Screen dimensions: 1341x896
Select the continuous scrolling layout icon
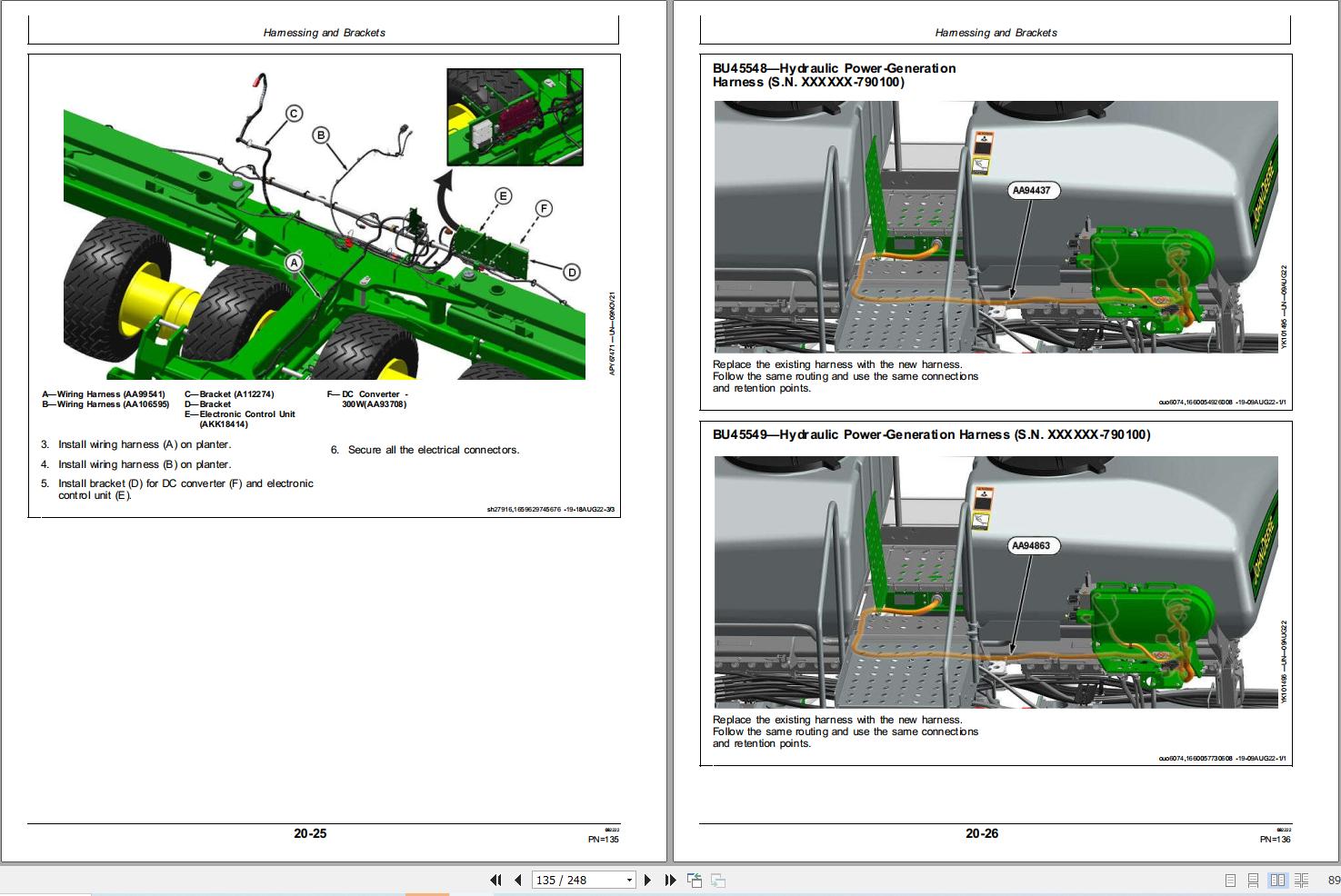point(1252,880)
